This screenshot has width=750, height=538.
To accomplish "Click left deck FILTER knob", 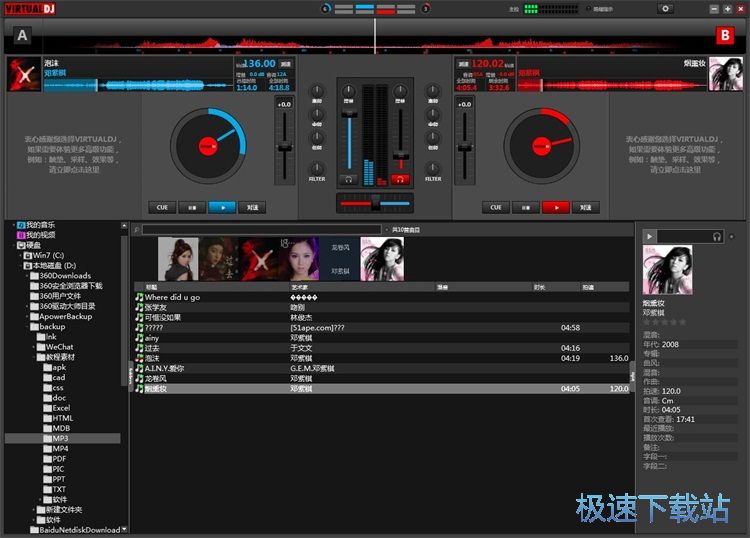I will 317,168.
